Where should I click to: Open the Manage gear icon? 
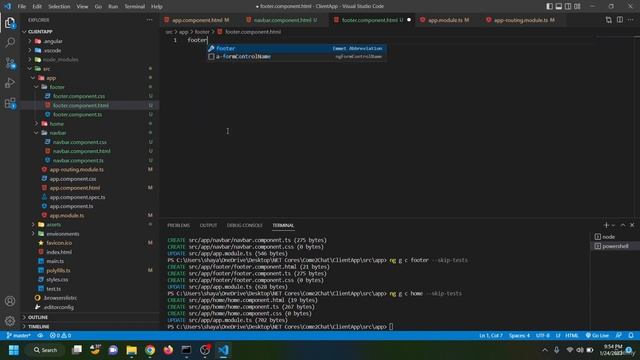click(x=10, y=321)
